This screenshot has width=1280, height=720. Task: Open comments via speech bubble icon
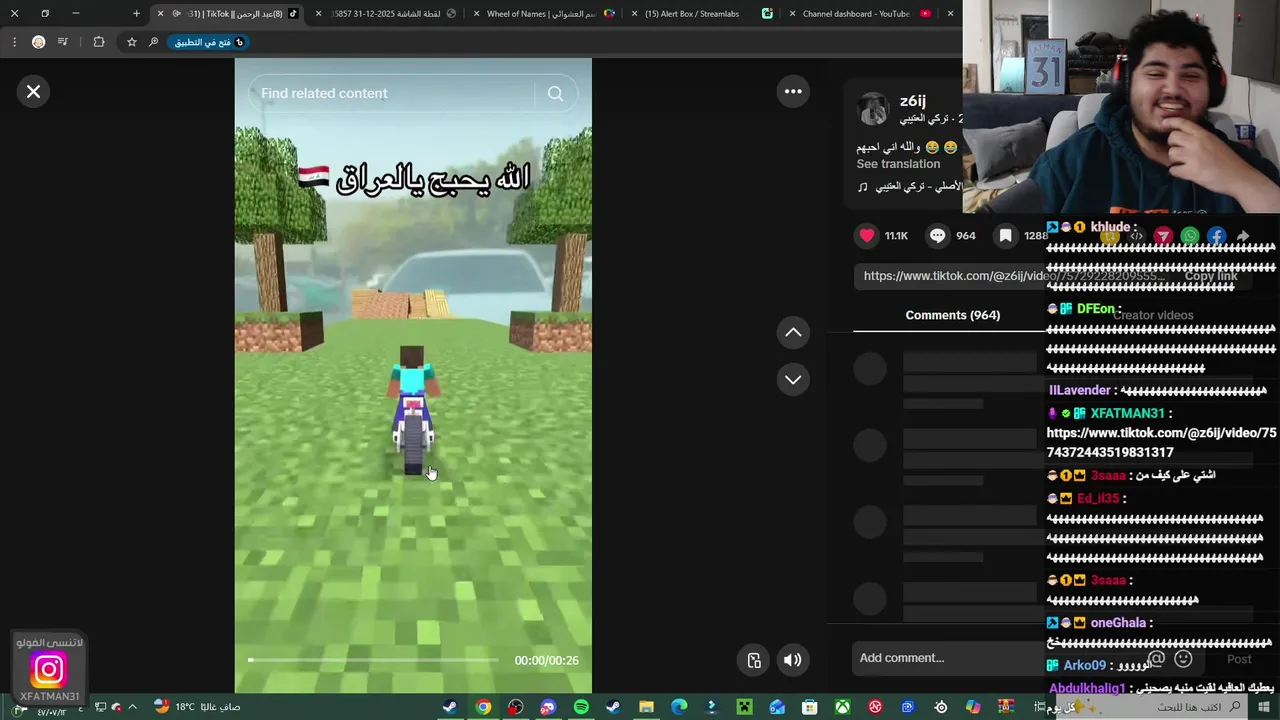(937, 235)
